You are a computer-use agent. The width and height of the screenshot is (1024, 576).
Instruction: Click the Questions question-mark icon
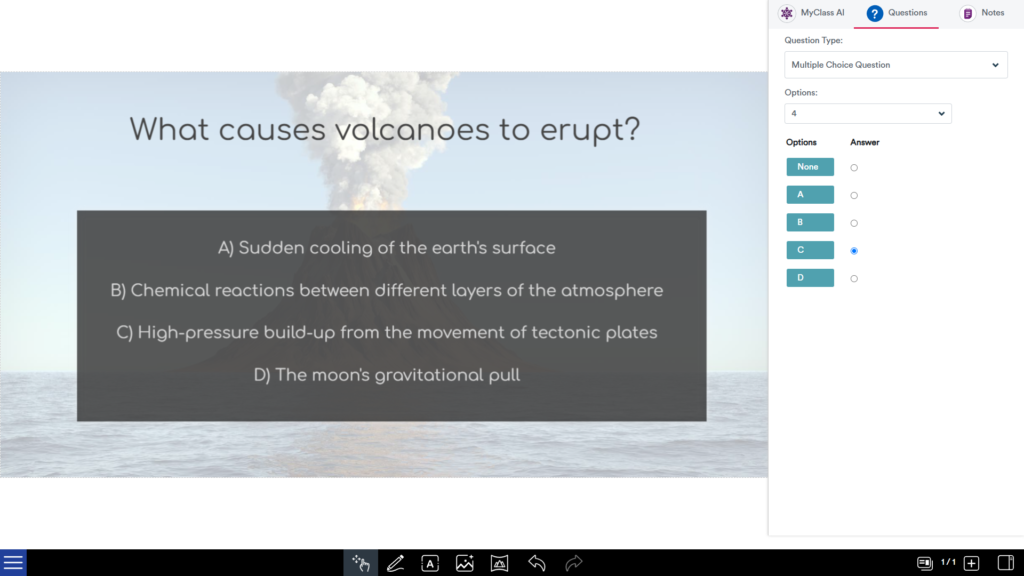click(x=874, y=13)
